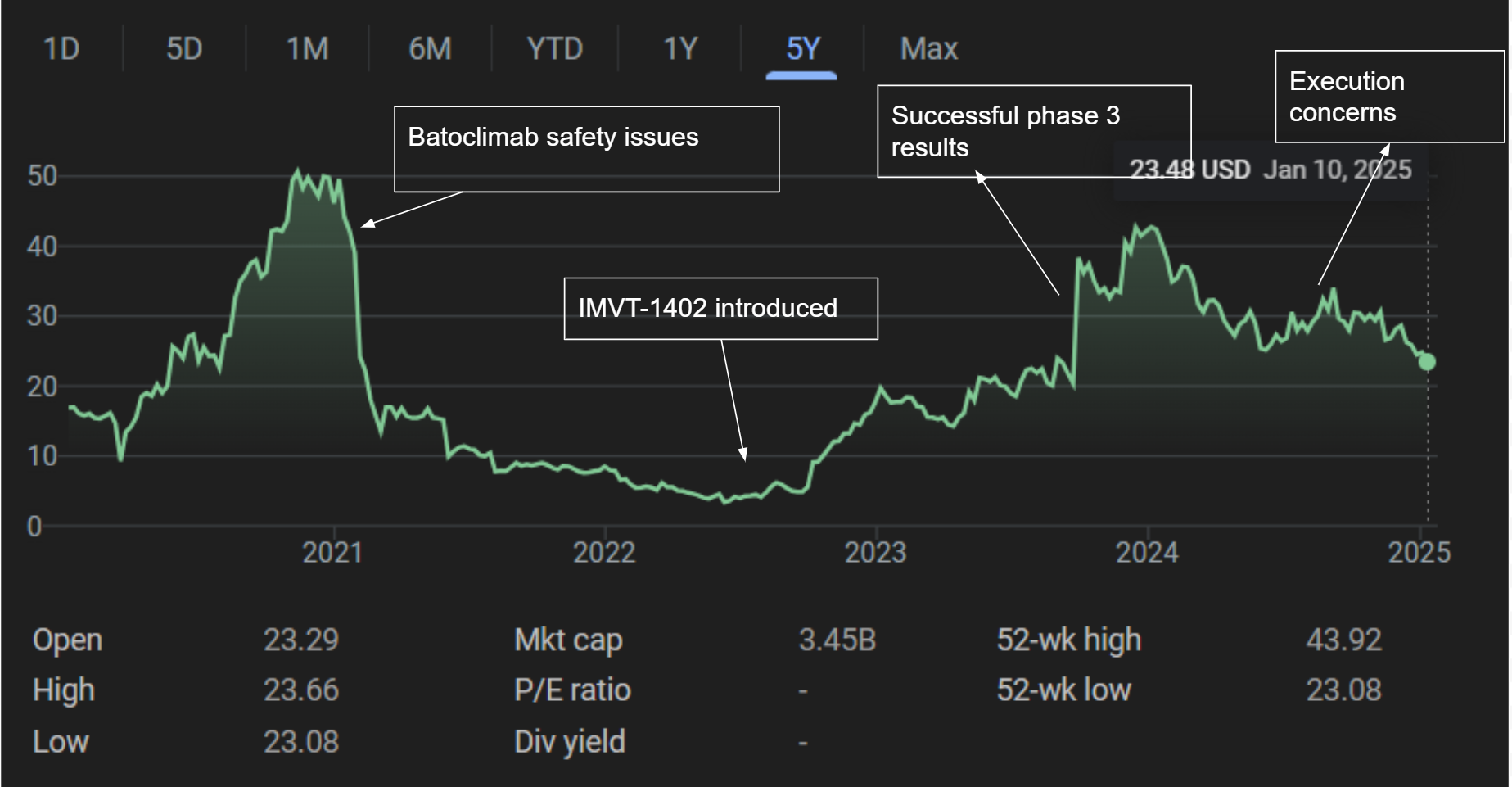Switch to the 6M range tab

point(430,48)
